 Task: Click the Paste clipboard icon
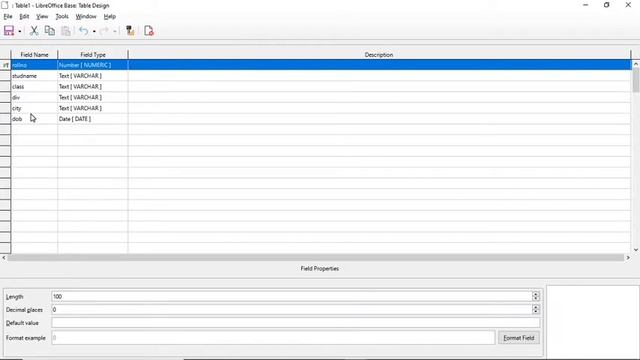point(66,31)
